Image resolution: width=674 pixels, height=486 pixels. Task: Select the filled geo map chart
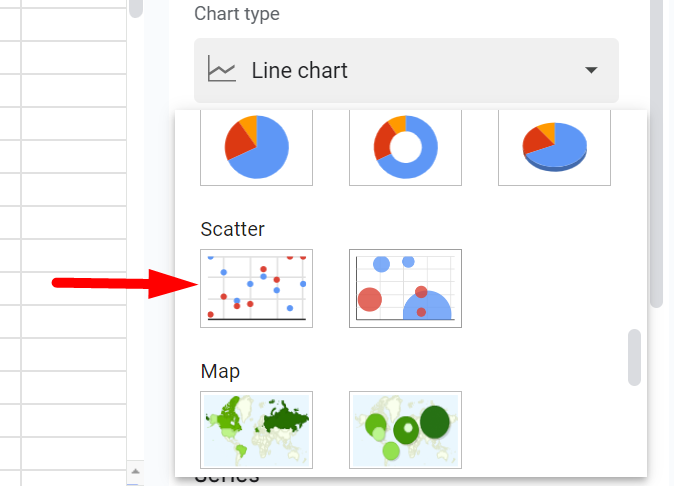256,430
